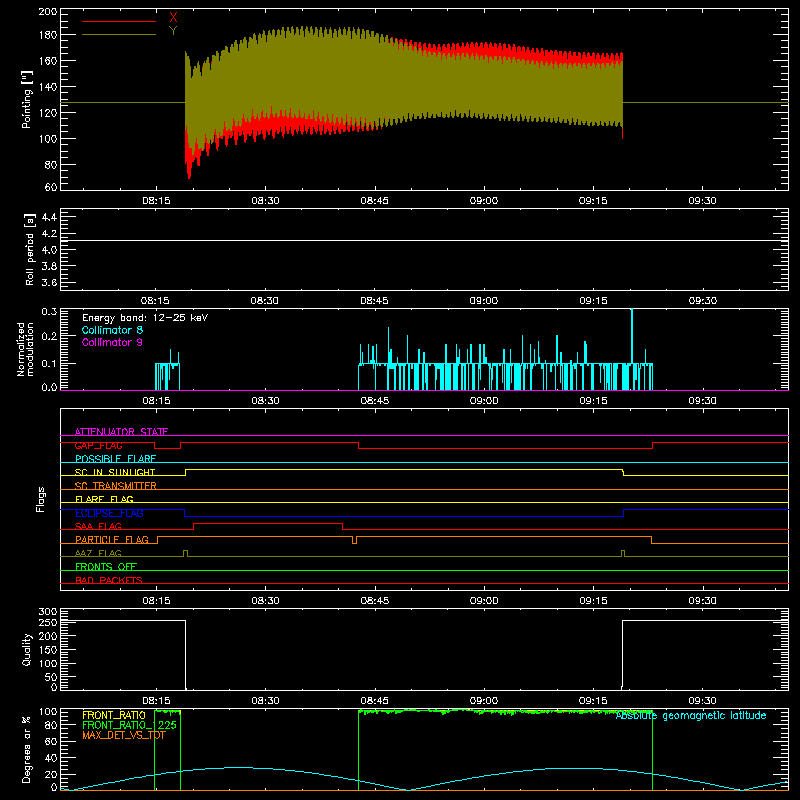Click the 09:00 tick under Flags plot
The image size is (800, 800).
click(x=484, y=601)
